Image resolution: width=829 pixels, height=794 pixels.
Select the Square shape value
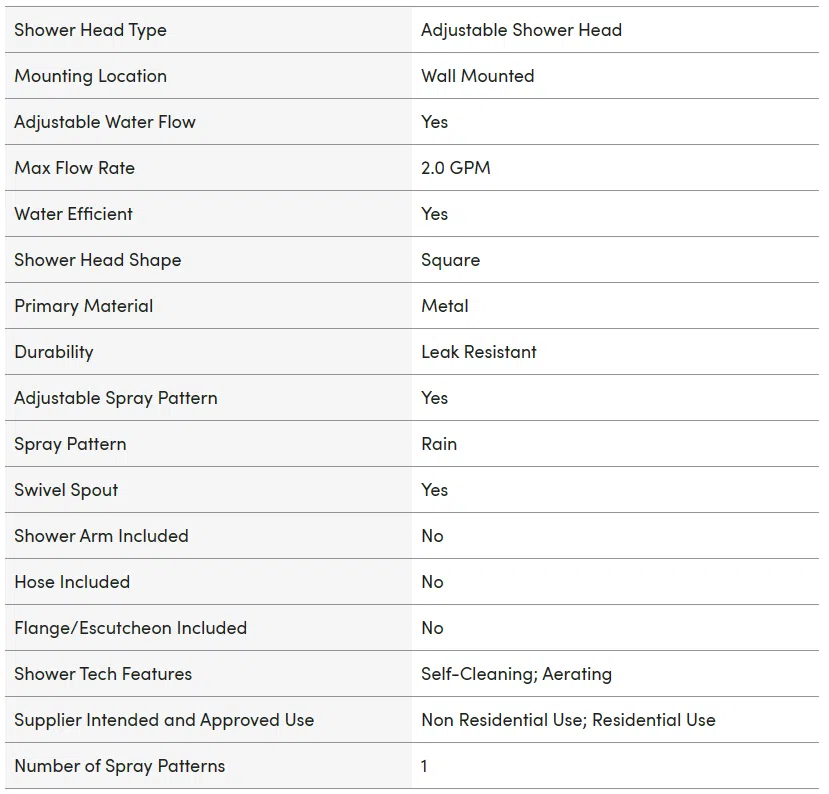[x=450, y=261]
